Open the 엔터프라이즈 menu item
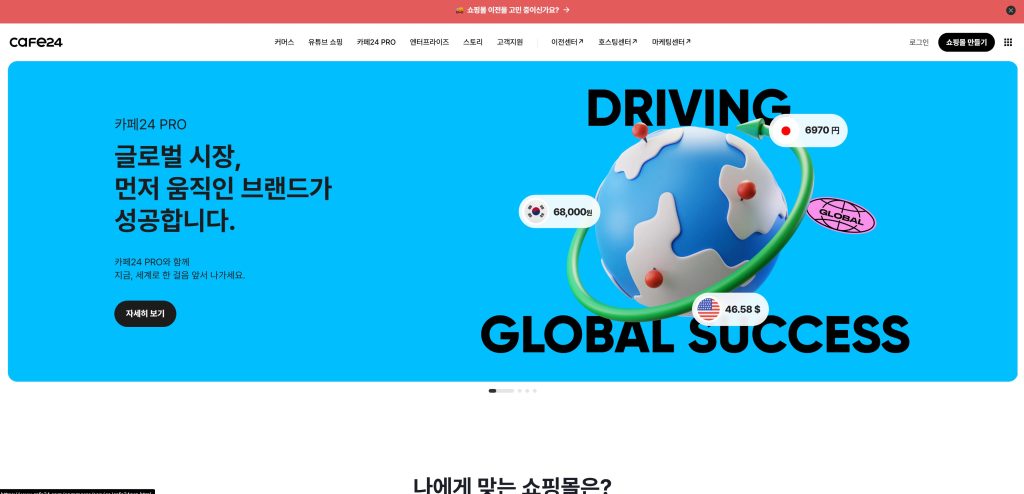 (x=429, y=42)
